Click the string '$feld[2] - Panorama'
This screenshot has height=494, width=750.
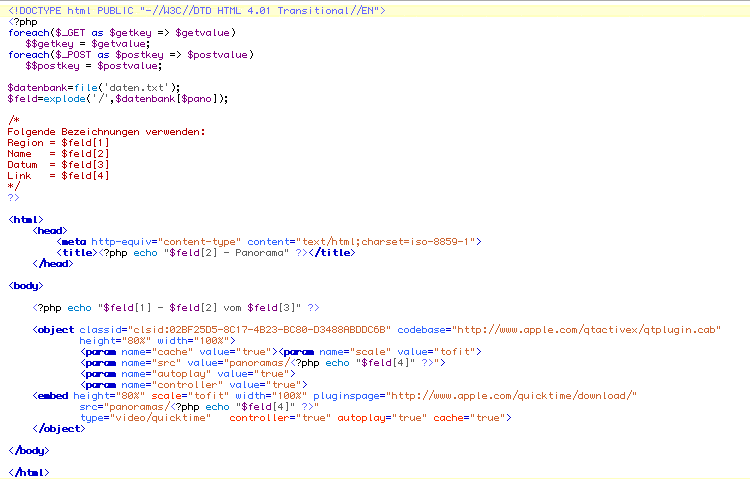pyautogui.click(x=226, y=252)
